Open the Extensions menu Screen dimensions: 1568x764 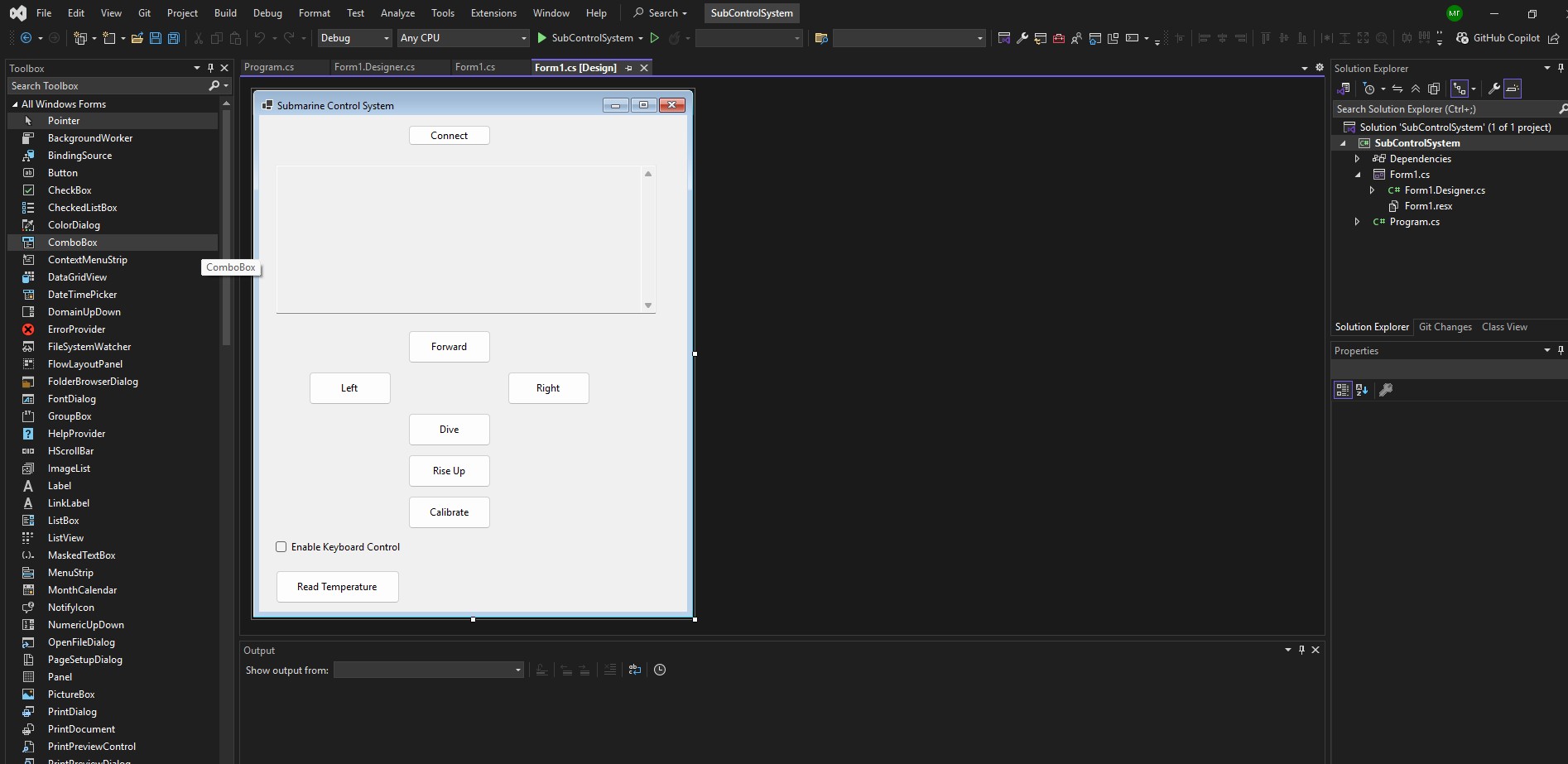click(x=493, y=13)
